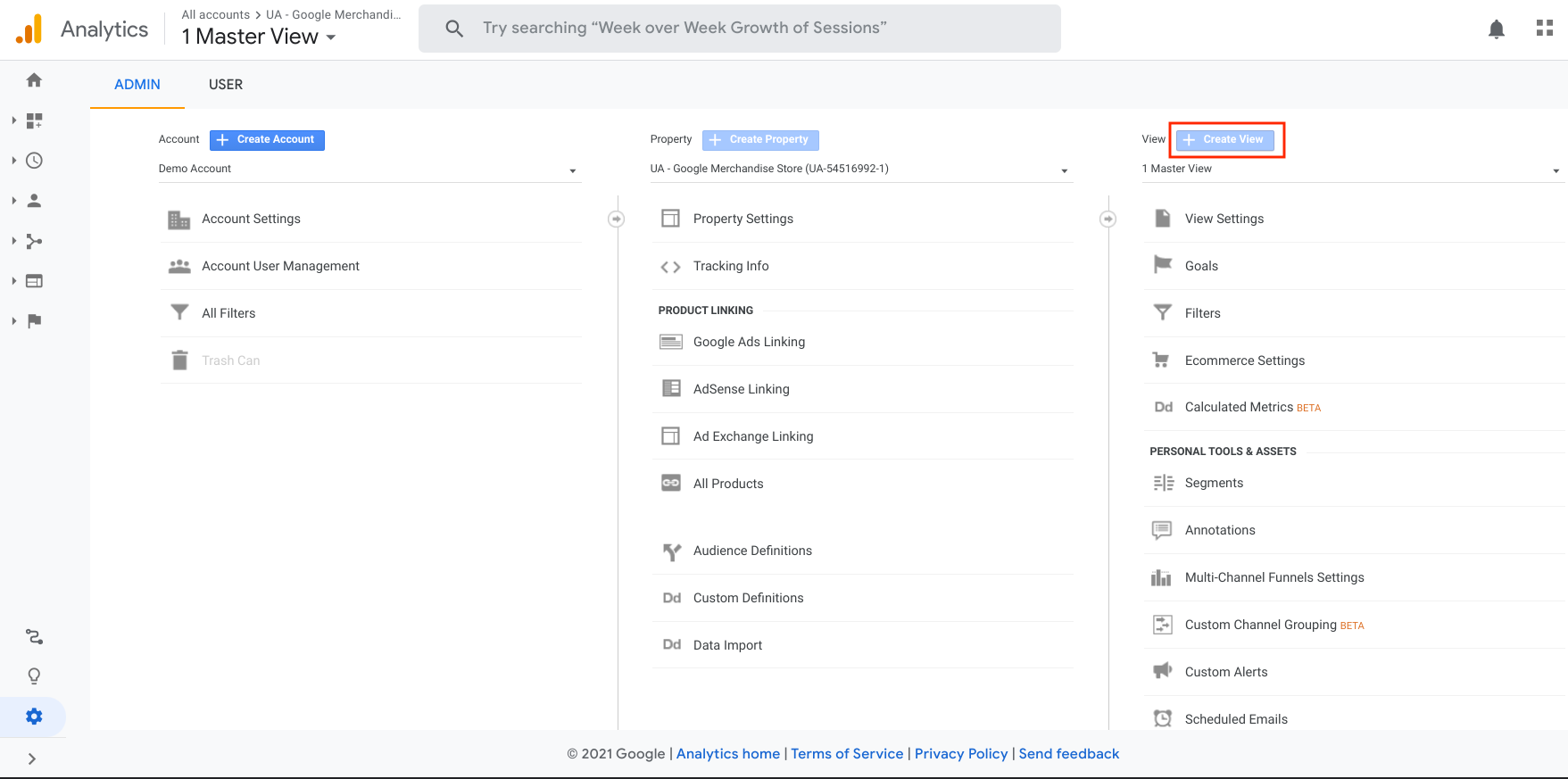
Task: Click the Custom Alerts megaphone icon
Action: (x=1162, y=670)
